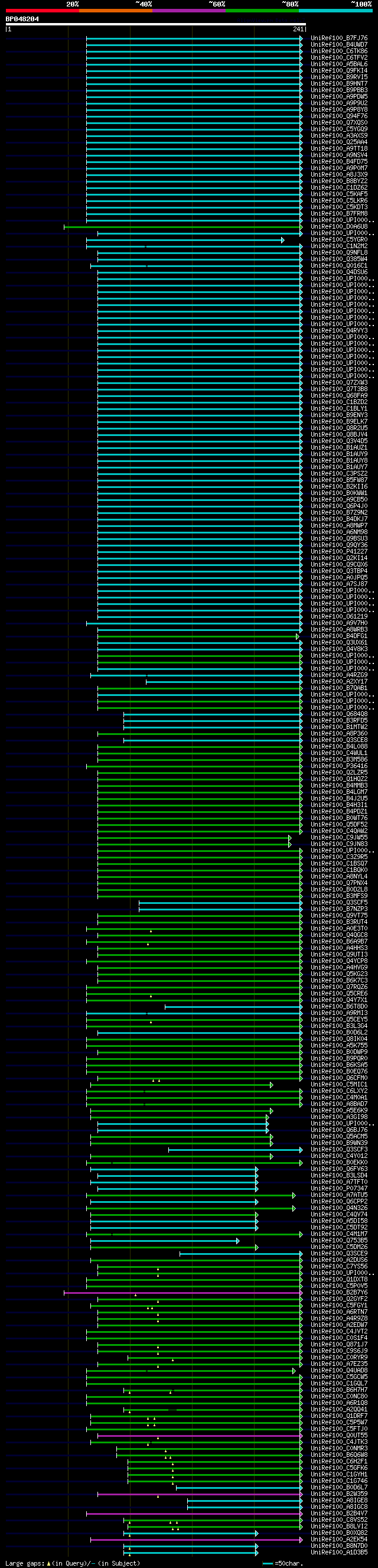
Task: Click the green ~80% identity legend bar
Action: (x=262, y=11)
